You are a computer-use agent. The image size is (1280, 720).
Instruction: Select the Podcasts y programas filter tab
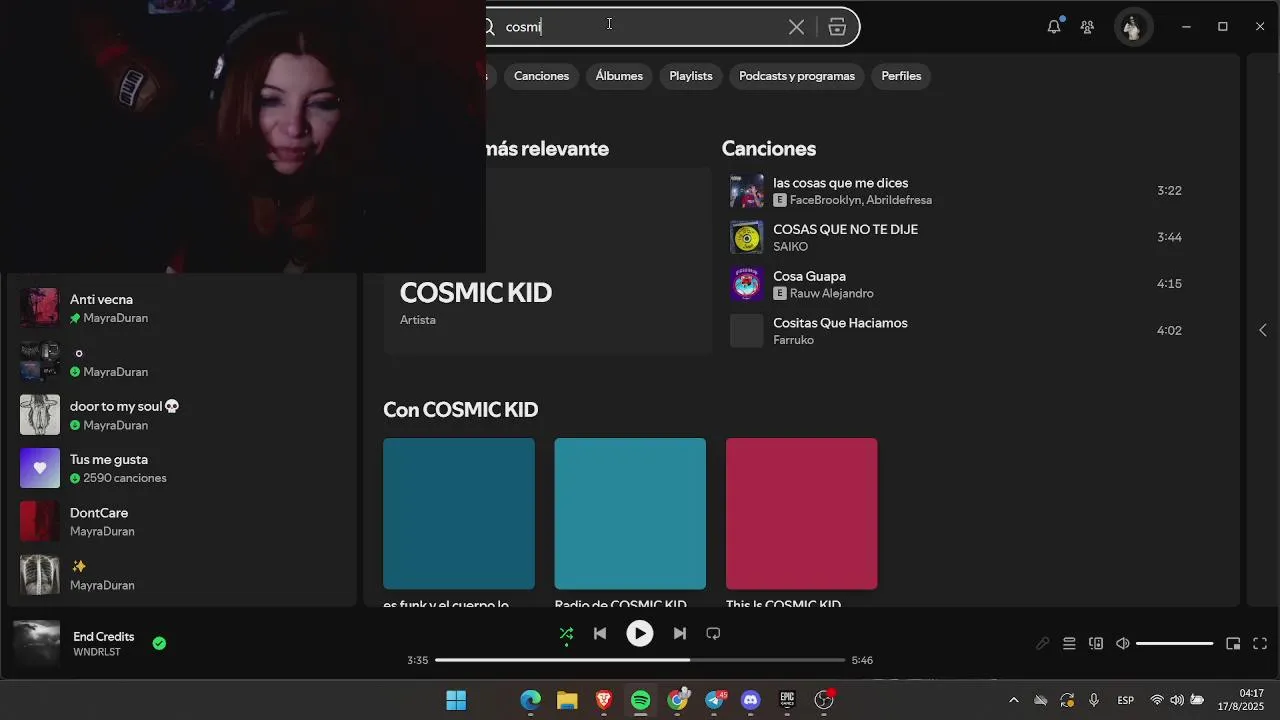(x=797, y=76)
